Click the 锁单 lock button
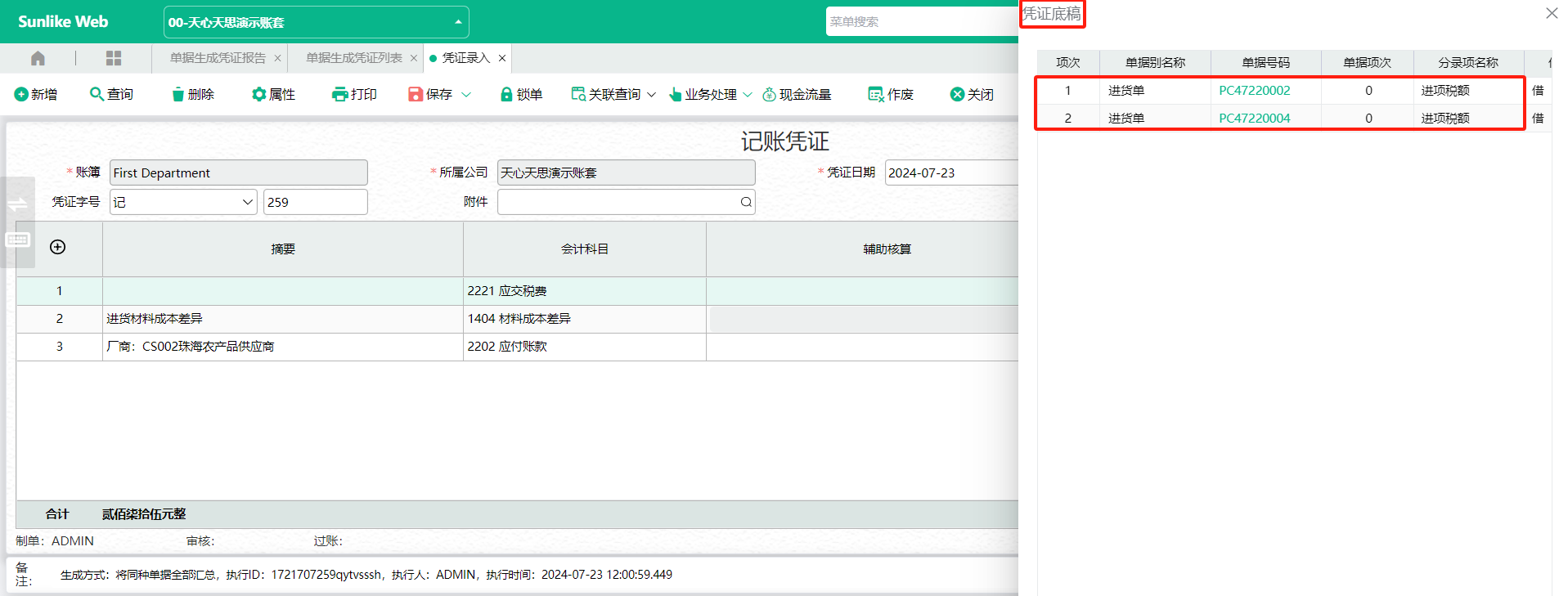 point(521,94)
